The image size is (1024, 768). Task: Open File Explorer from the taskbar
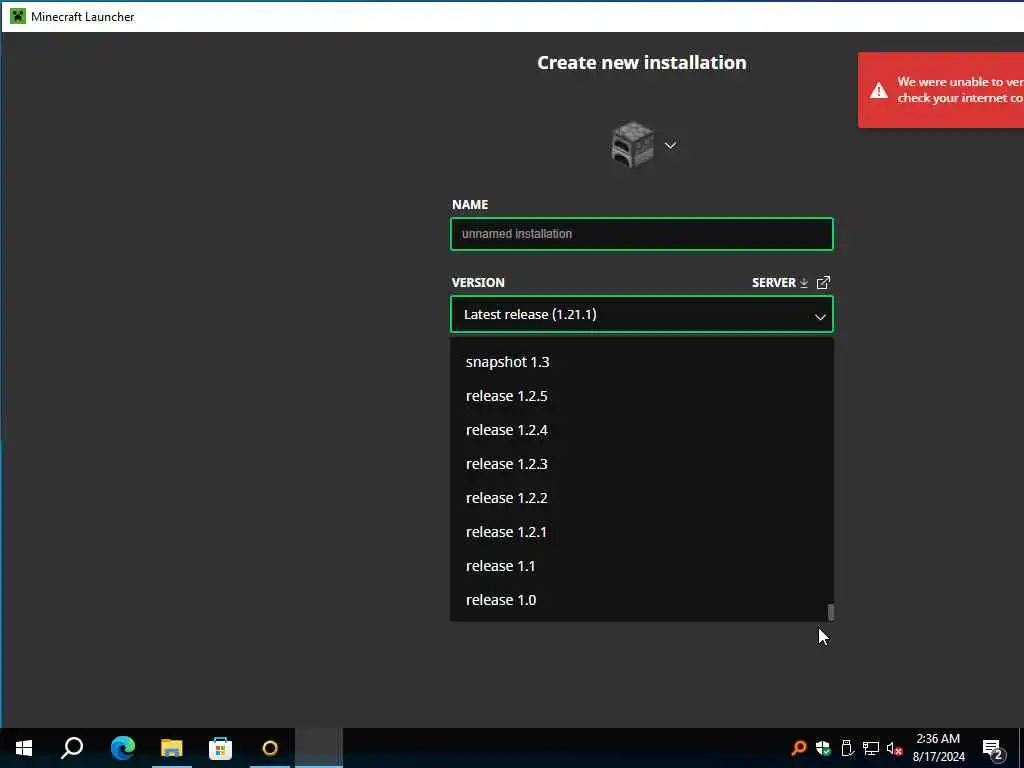pos(172,748)
